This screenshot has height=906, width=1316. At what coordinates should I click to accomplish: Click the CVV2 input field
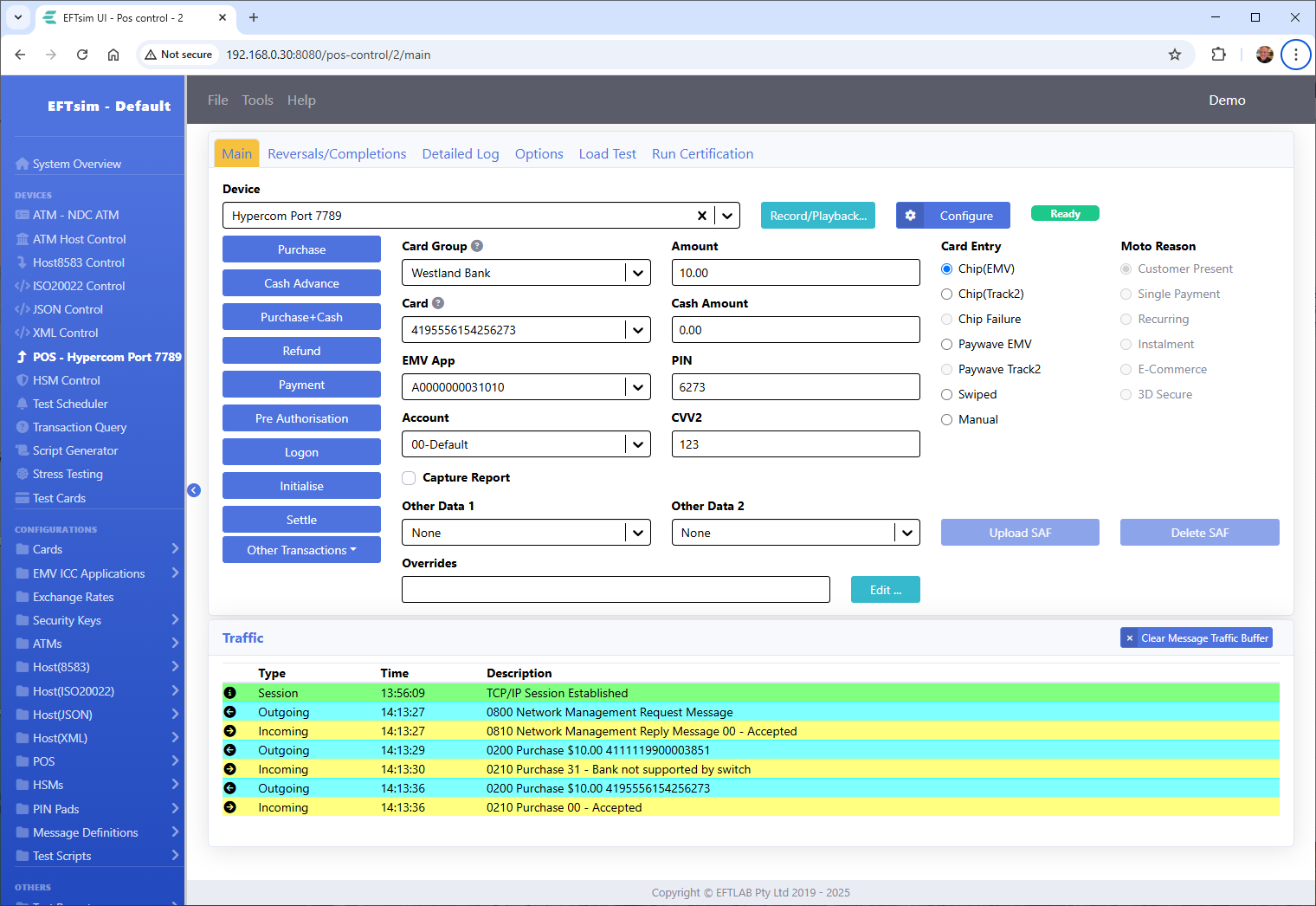(796, 444)
